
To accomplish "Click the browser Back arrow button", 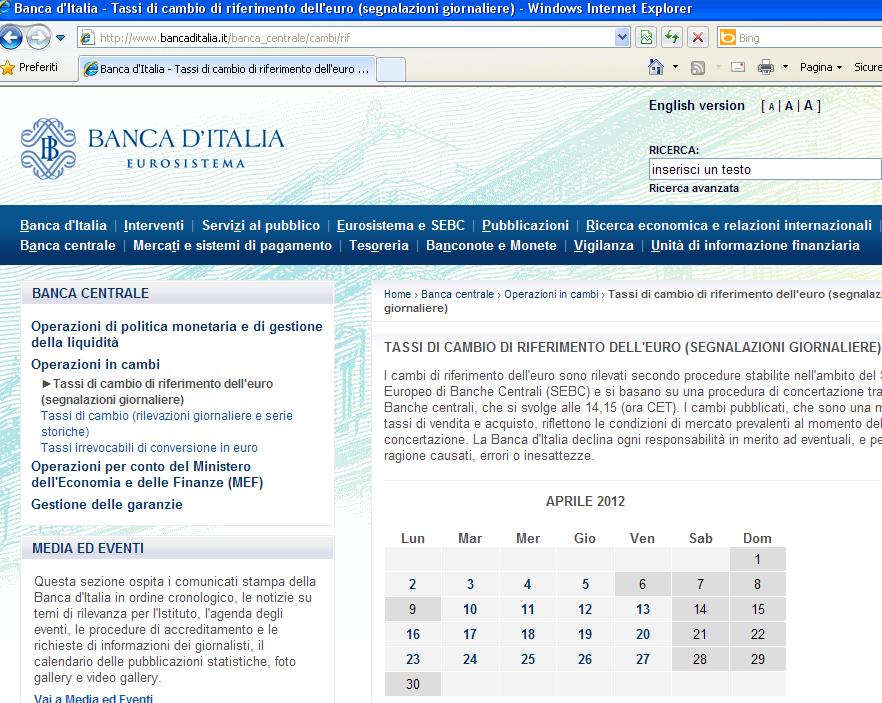I will pos(11,38).
